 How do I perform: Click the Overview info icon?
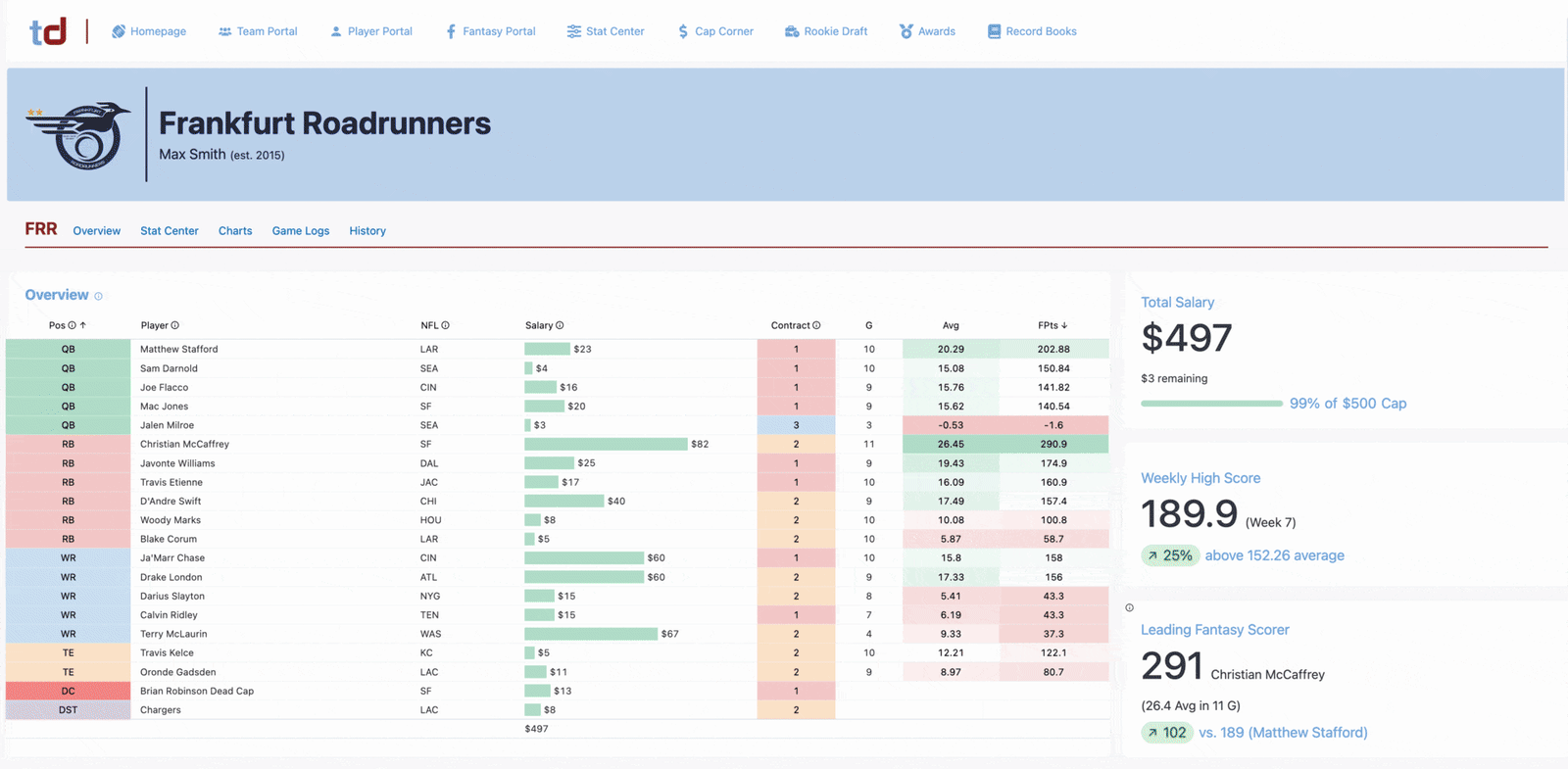(x=98, y=296)
